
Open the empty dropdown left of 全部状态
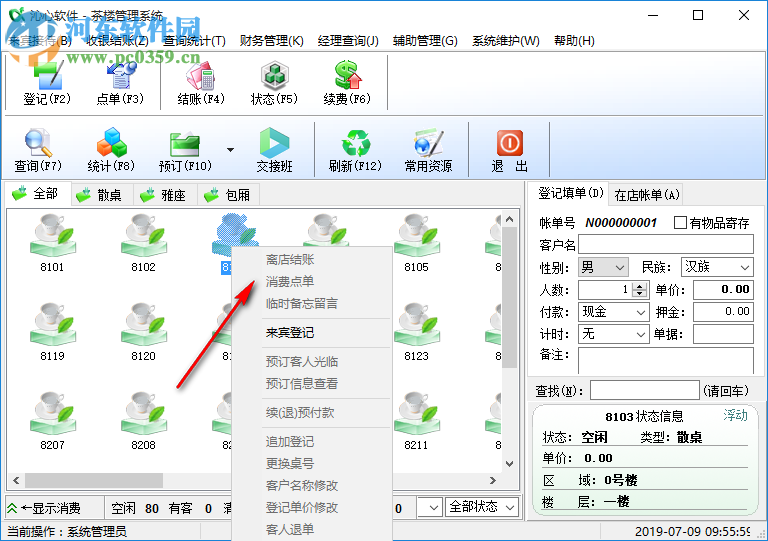tap(429, 507)
